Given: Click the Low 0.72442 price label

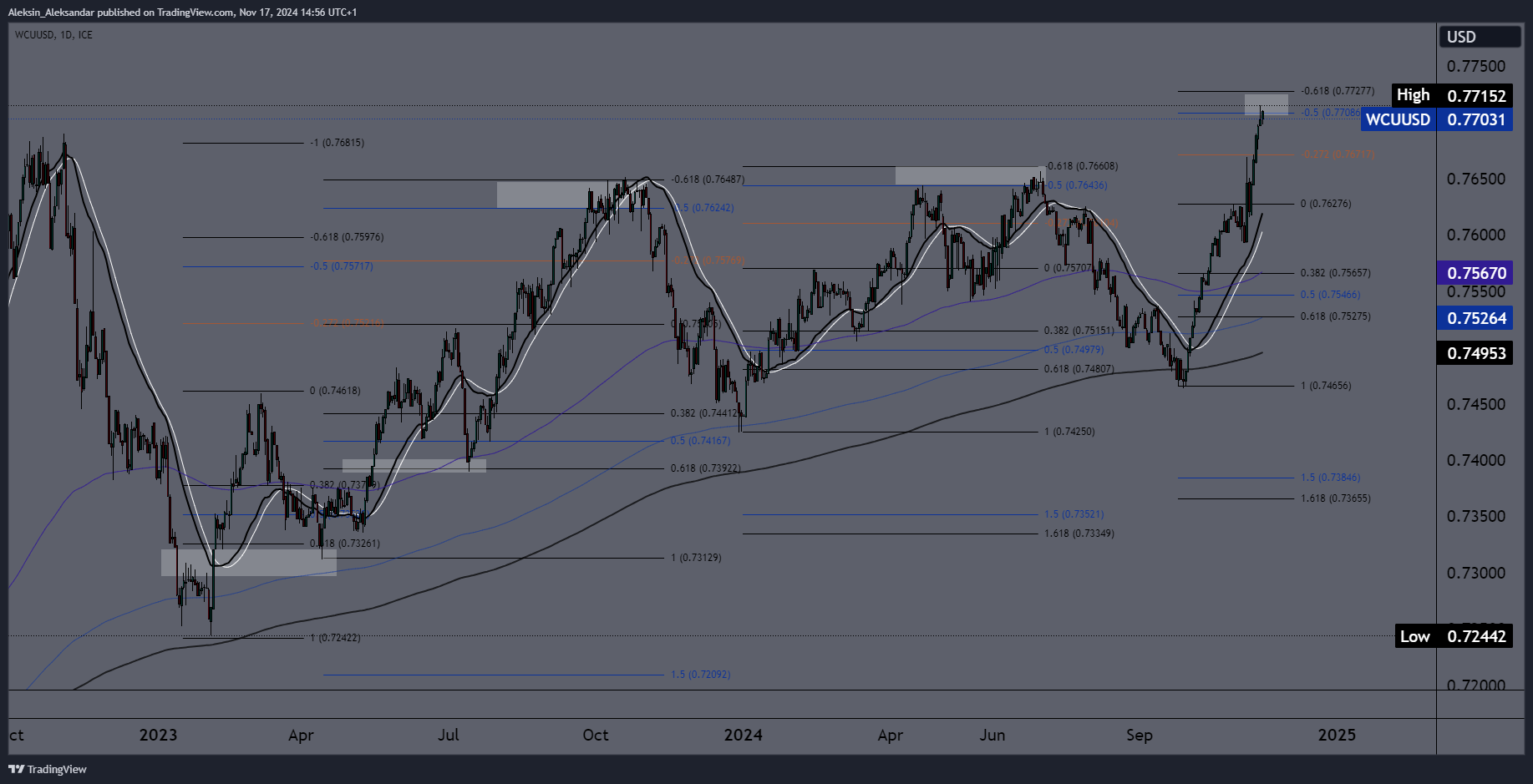Looking at the screenshot, I should (x=1454, y=636).
